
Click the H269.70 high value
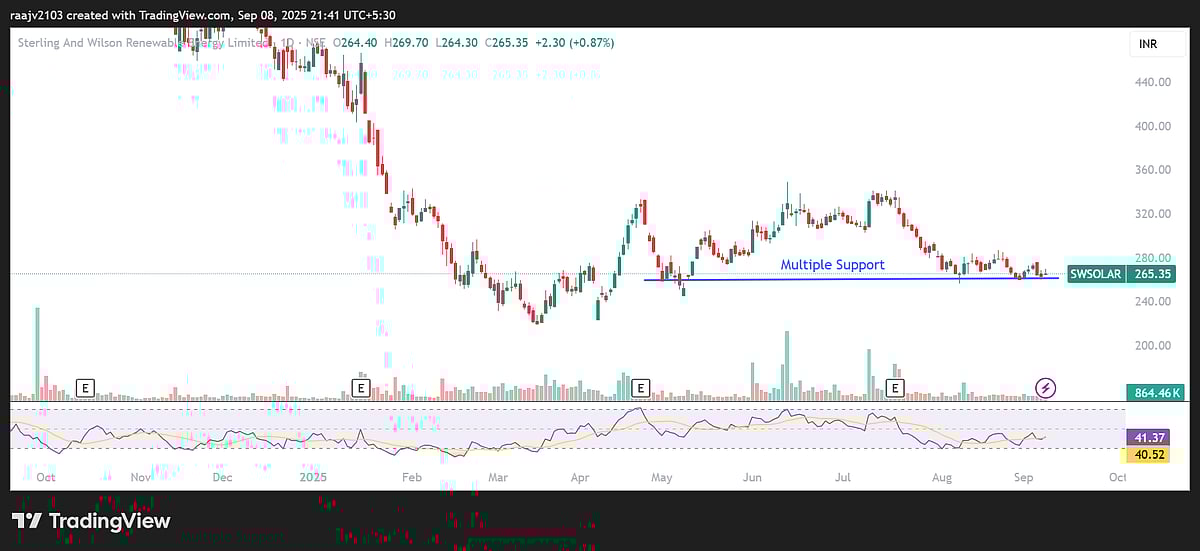[x=407, y=43]
